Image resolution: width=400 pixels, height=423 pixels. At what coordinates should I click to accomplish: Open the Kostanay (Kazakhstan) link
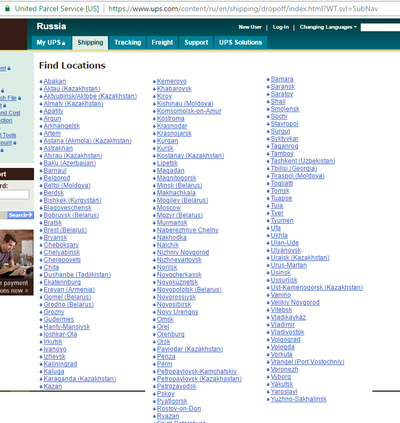[190, 156]
